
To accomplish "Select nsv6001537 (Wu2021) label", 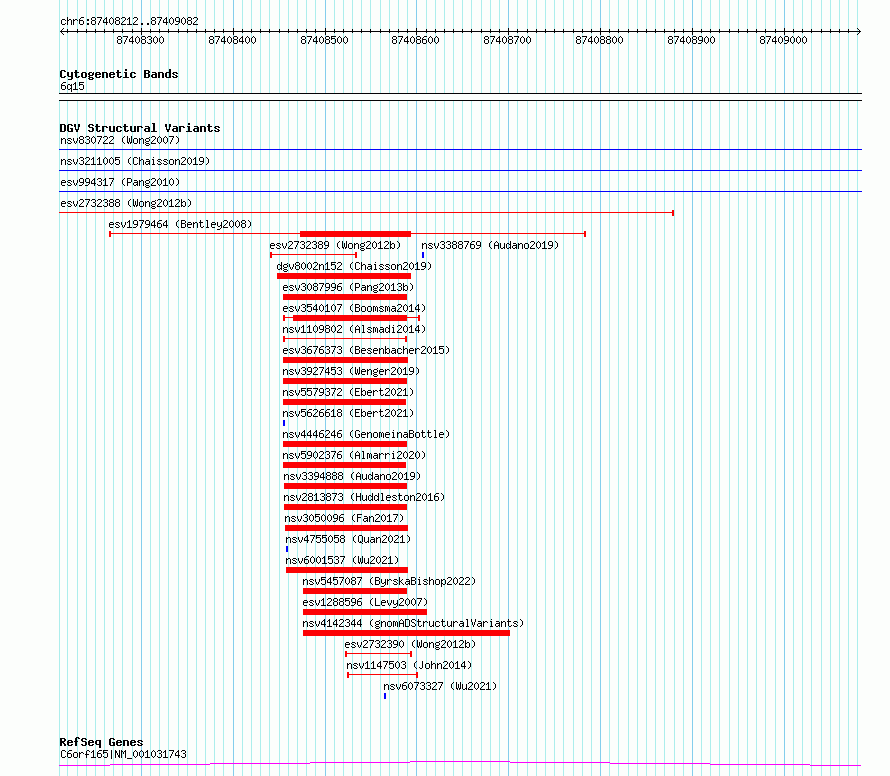I will pyautogui.click(x=342, y=560).
